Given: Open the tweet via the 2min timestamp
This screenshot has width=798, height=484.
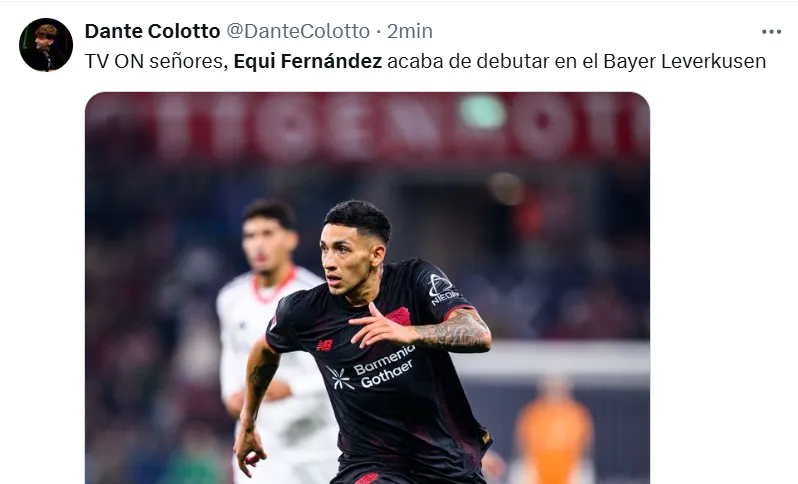Looking at the screenshot, I should 410,31.
